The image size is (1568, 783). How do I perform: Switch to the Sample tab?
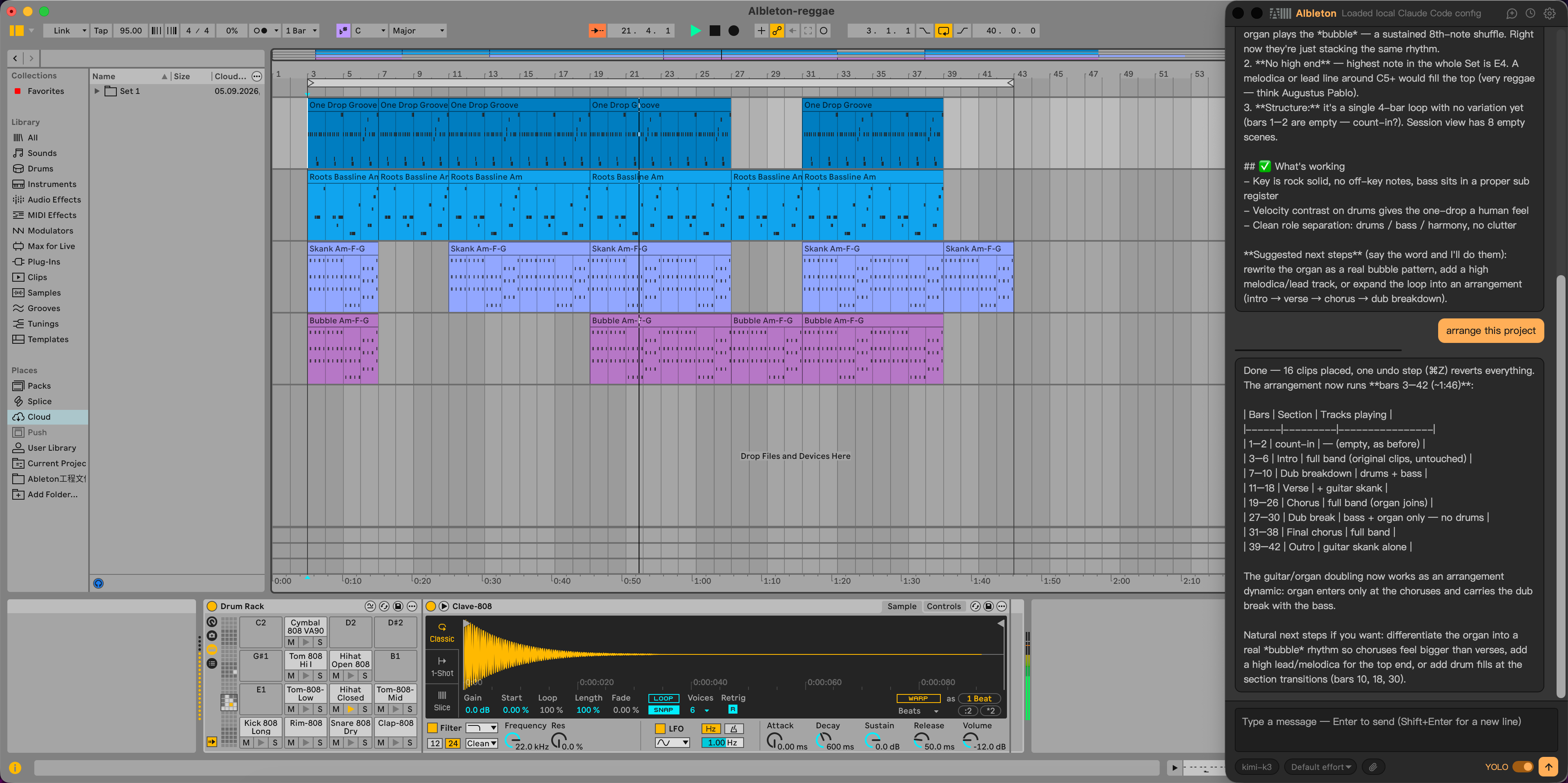coord(902,606)
